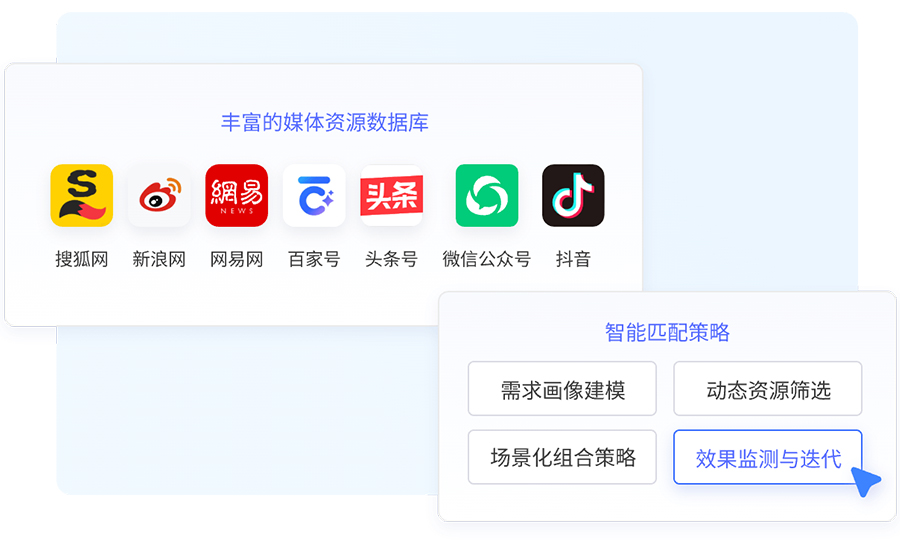Click the 头条号 text
900x540 pixels.
pos(391,259)
